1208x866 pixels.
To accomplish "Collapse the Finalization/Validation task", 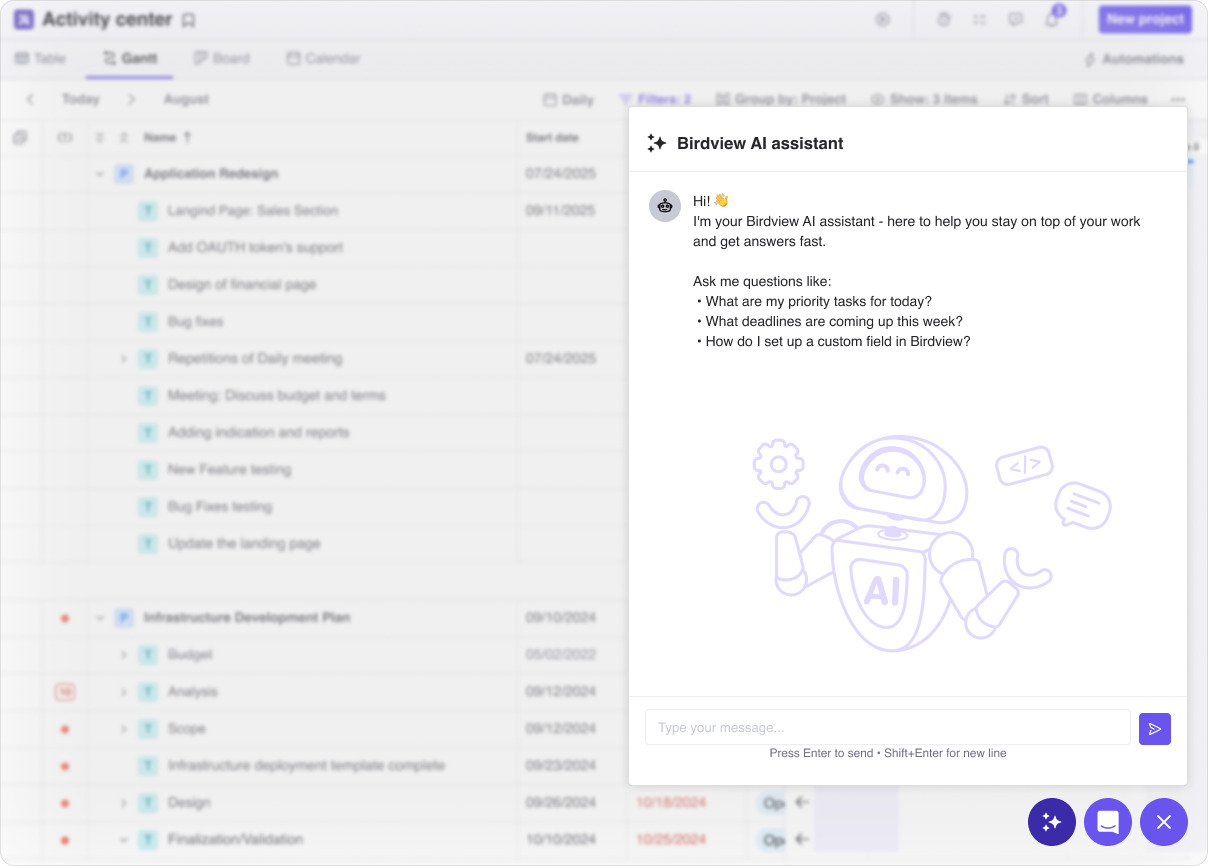I will pyautogui.click(x=124, y=840).
